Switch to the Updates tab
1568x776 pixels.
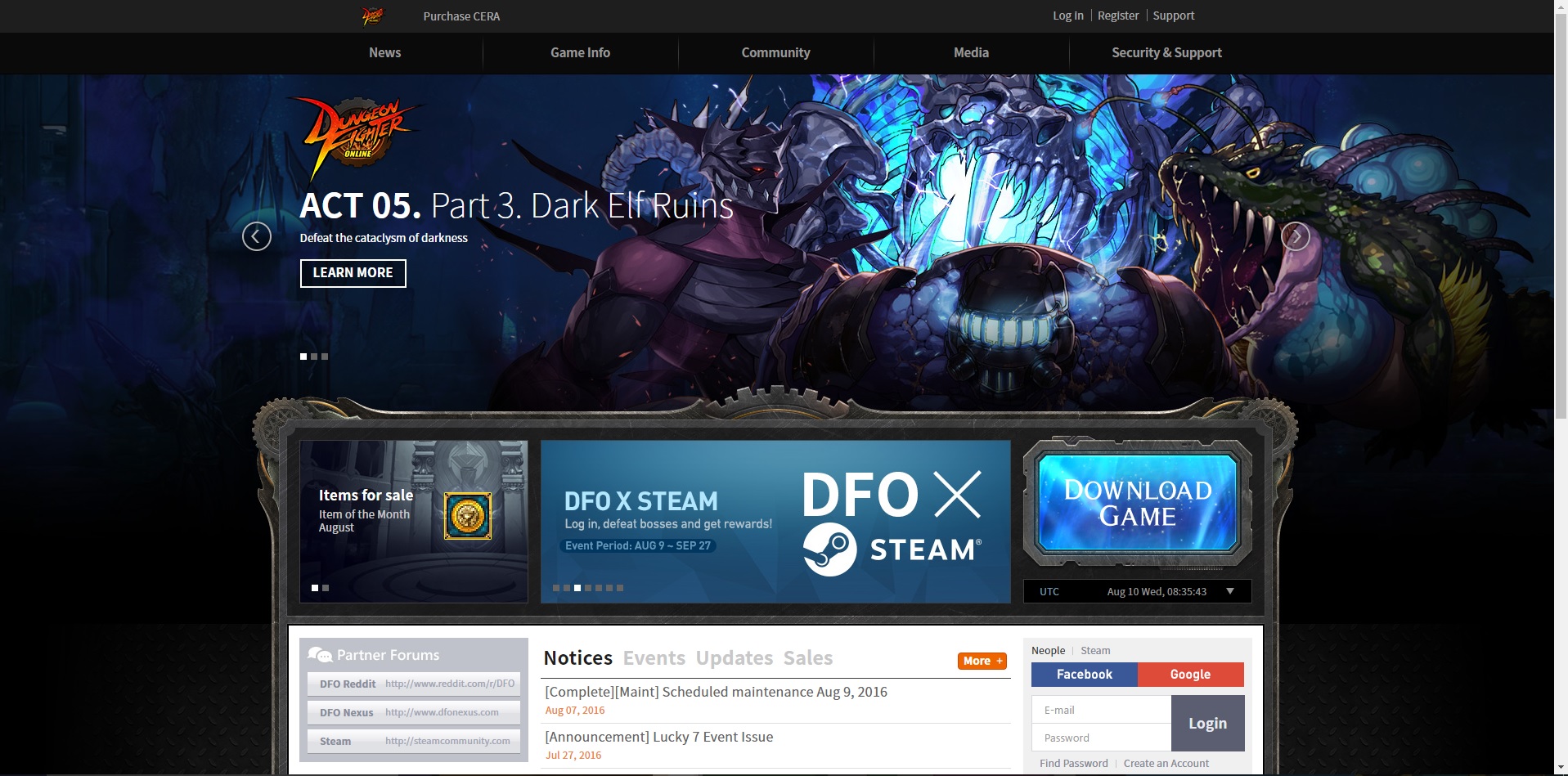point(735,658)
